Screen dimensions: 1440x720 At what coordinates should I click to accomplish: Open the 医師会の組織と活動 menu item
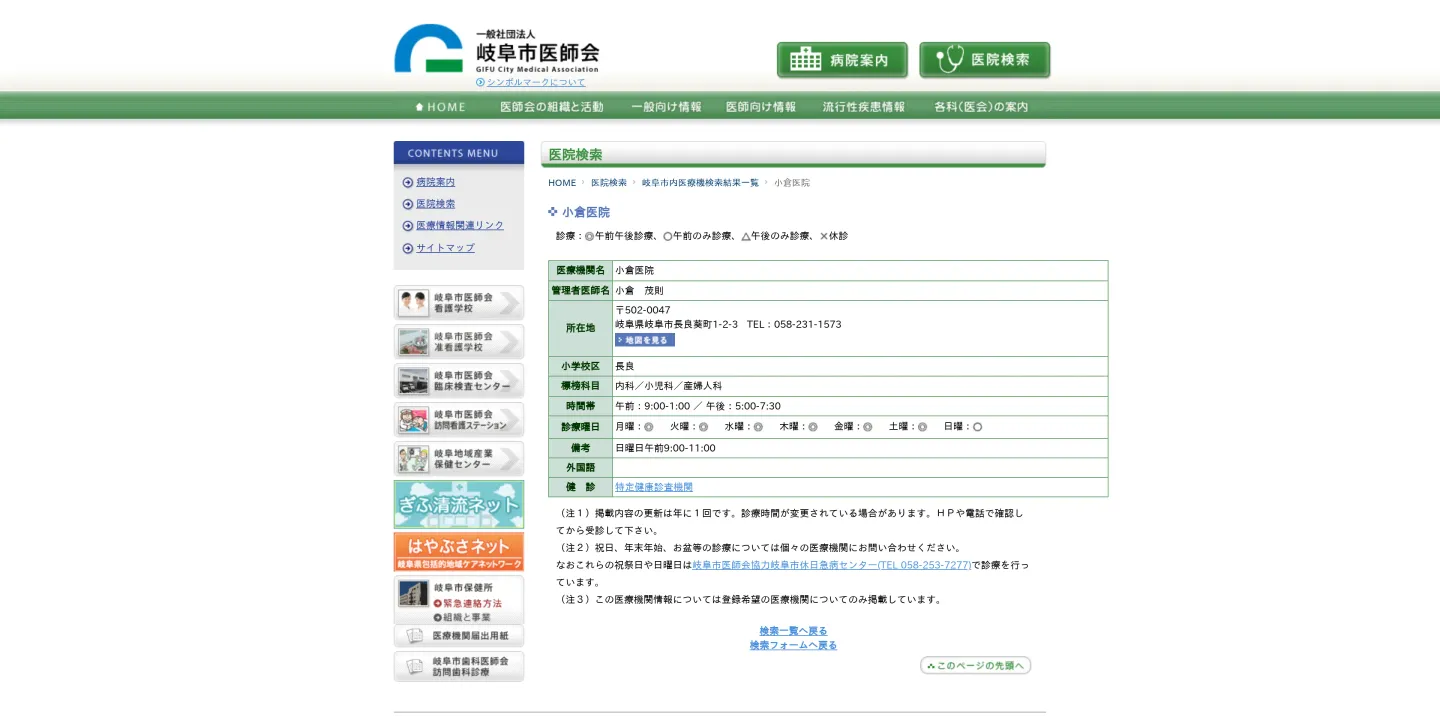tap(552, 107)
